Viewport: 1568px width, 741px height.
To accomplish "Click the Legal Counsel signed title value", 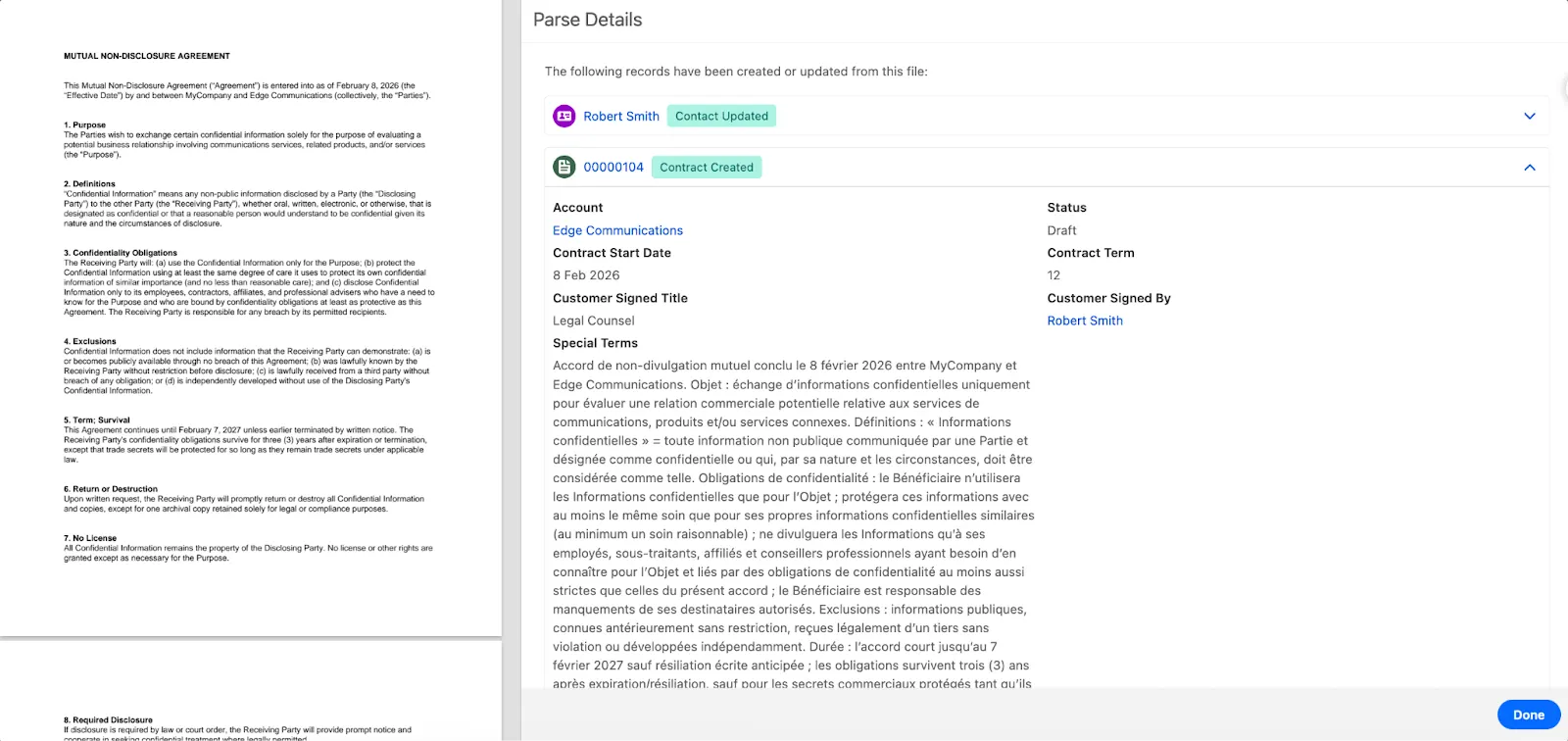I will 593,321.
